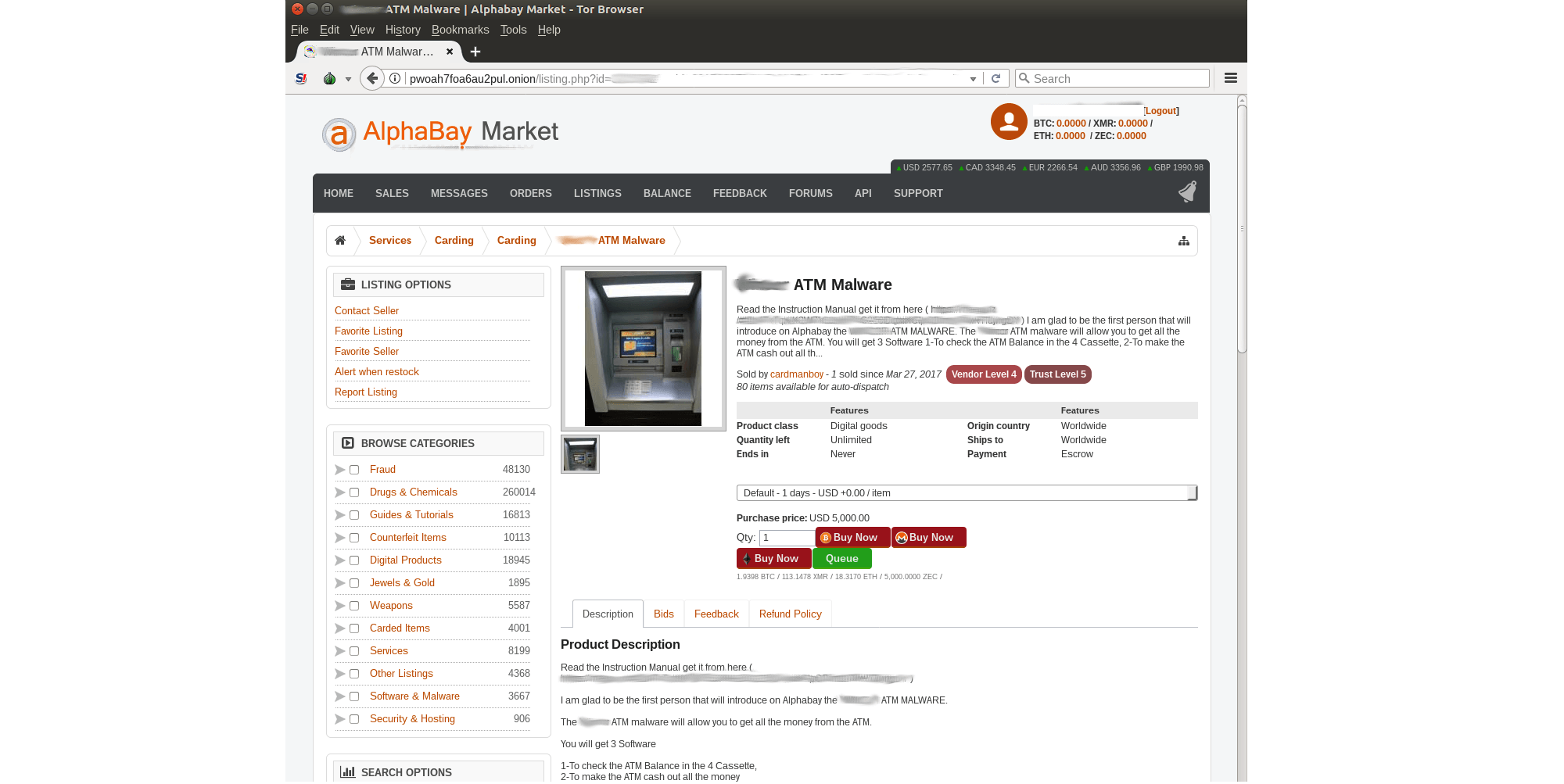Image resolution: width=1564 pixels, height=784 pixels.
Task: Click the Tor onion icon
Action: click(329, 78)
